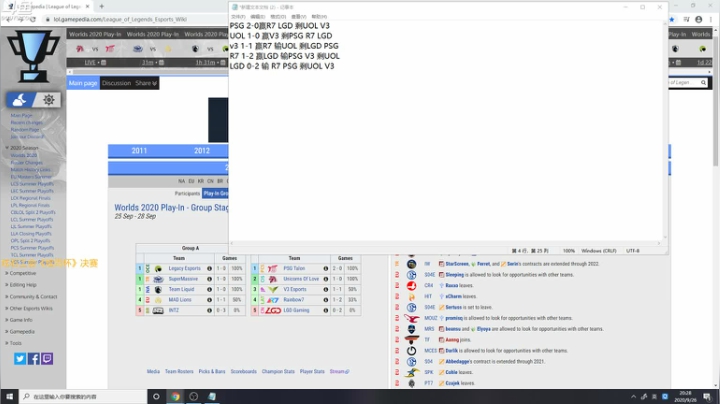Open the wiki's Twitch icon link

coord(47,359)
